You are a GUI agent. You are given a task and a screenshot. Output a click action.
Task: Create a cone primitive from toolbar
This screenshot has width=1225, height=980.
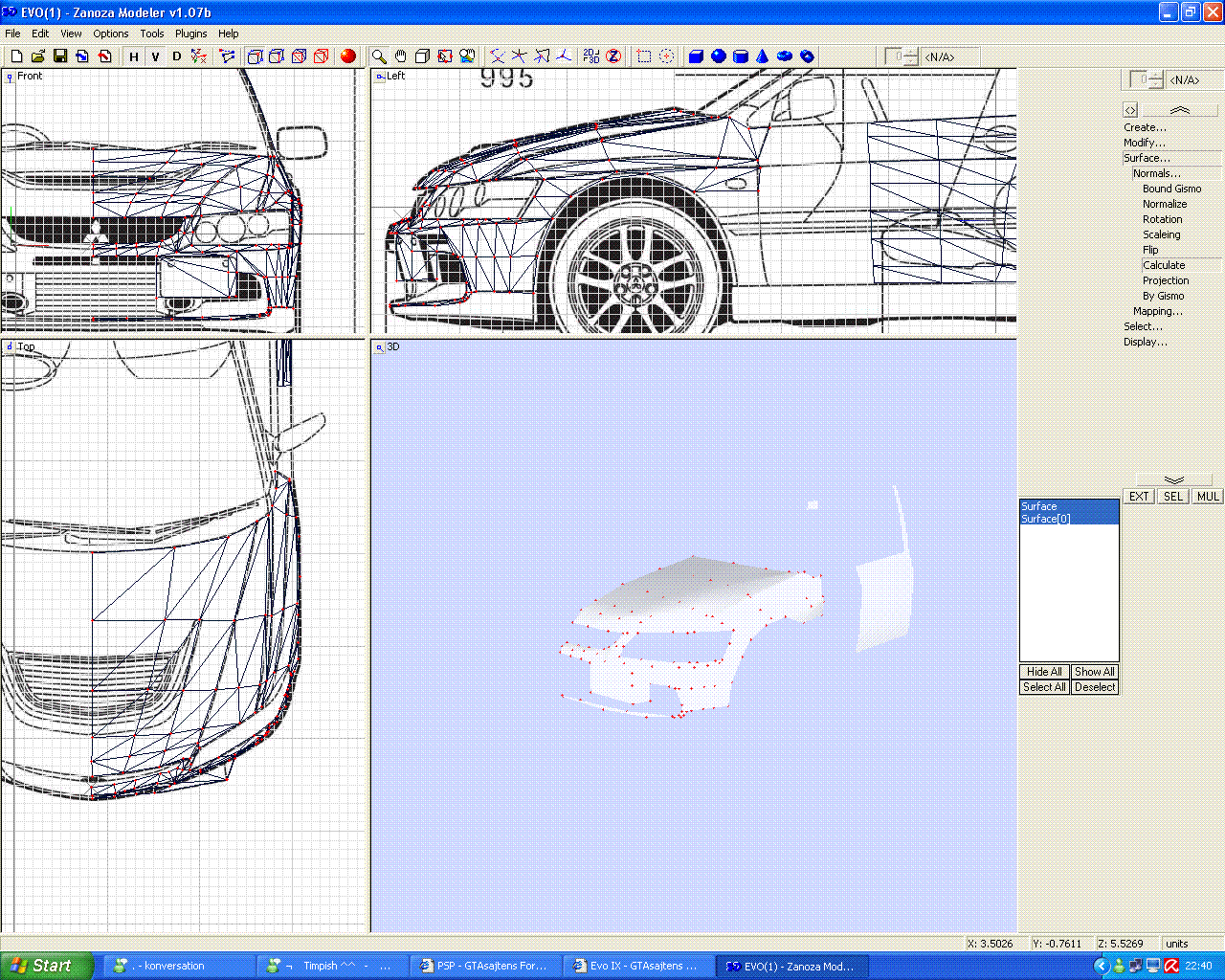tap(763, 56)
